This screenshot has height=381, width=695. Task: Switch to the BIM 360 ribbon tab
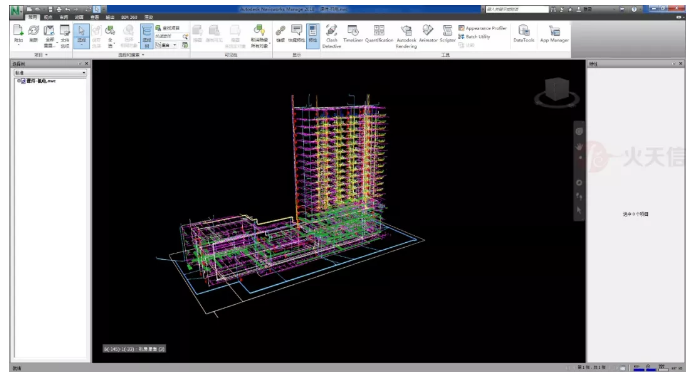tap(129, 17)
